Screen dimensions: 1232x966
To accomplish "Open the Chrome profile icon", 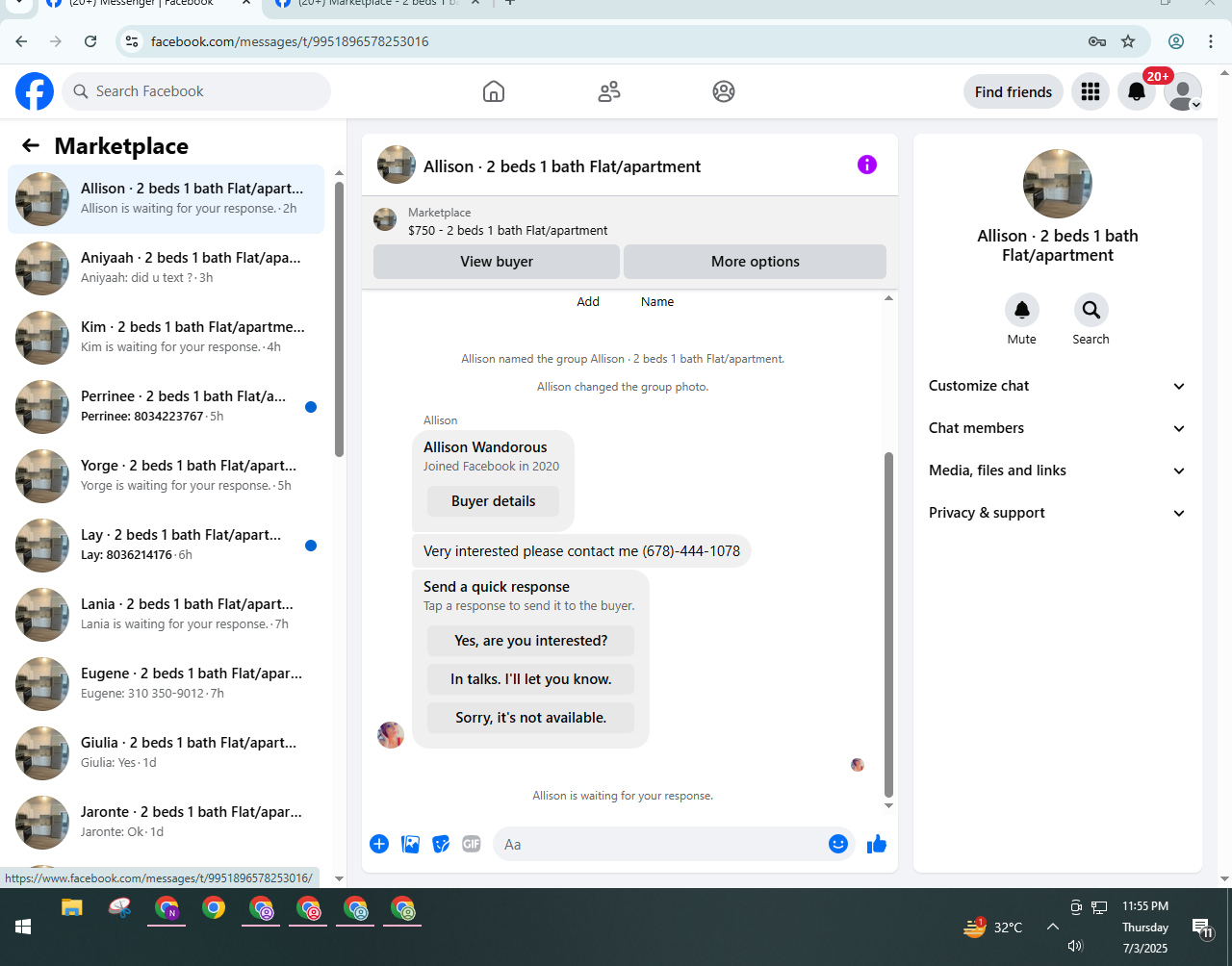I will point(1176,41).
